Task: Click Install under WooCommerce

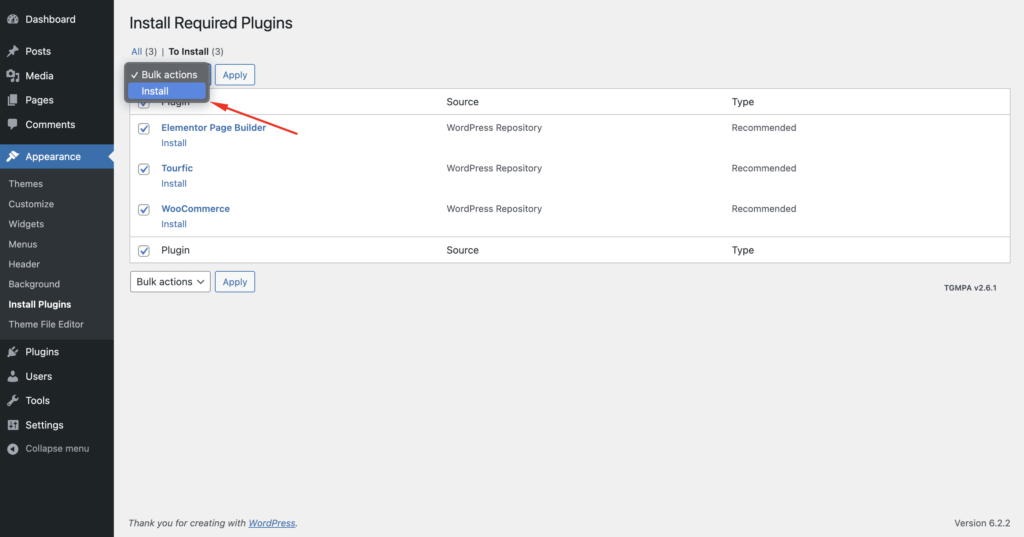Action: pyautogui.click(x=174, y=224)
